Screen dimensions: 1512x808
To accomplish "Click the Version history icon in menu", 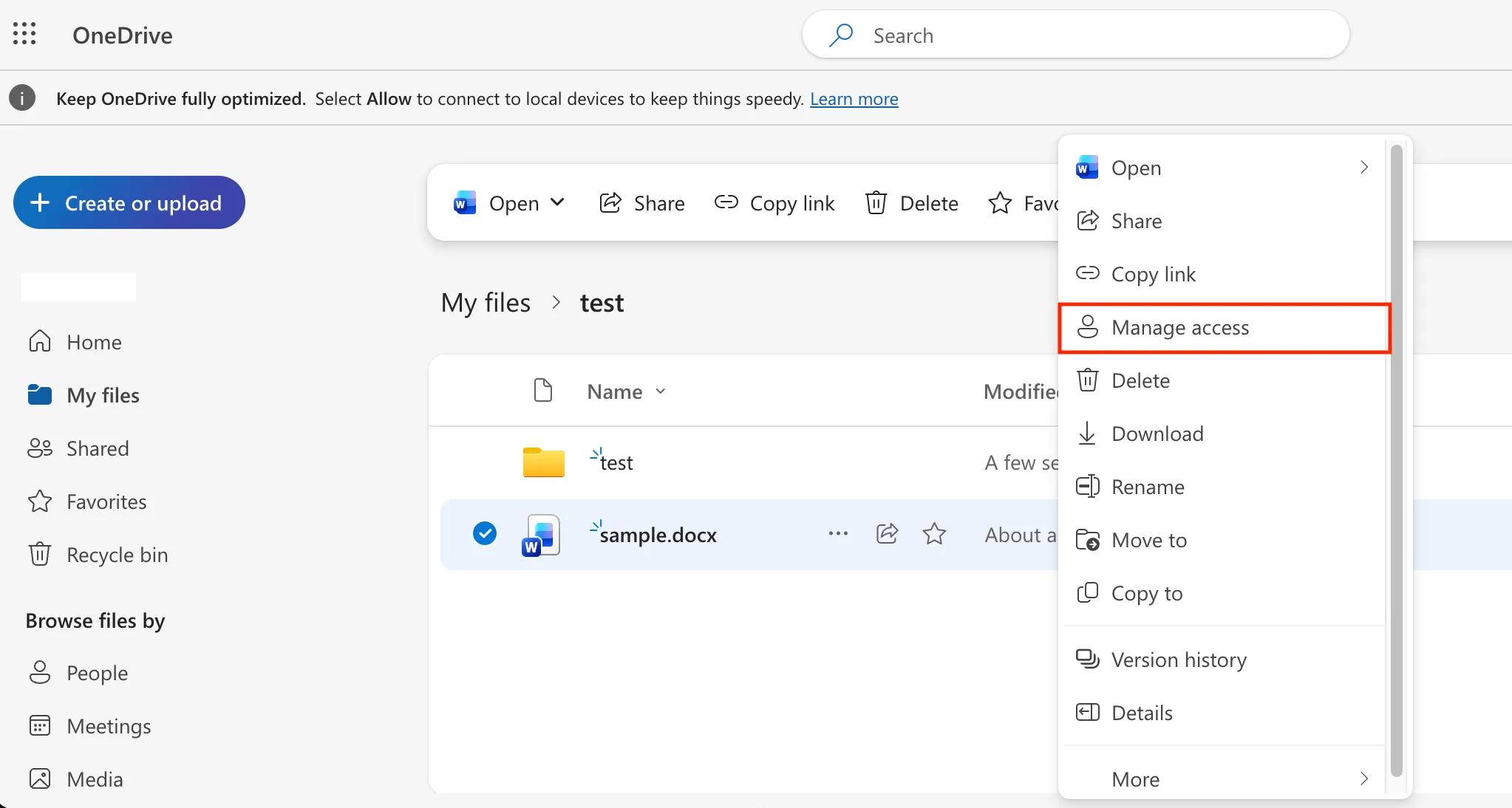I will coord(1088,659).
